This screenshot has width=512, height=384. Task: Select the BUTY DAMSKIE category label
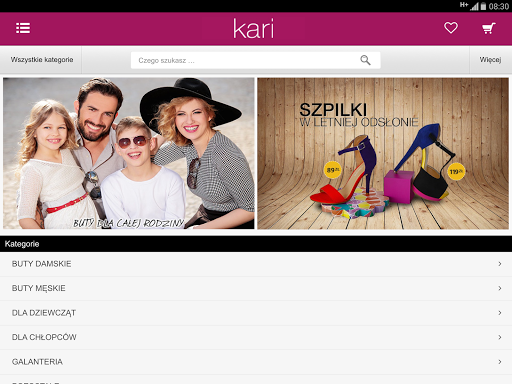(42, 264)
